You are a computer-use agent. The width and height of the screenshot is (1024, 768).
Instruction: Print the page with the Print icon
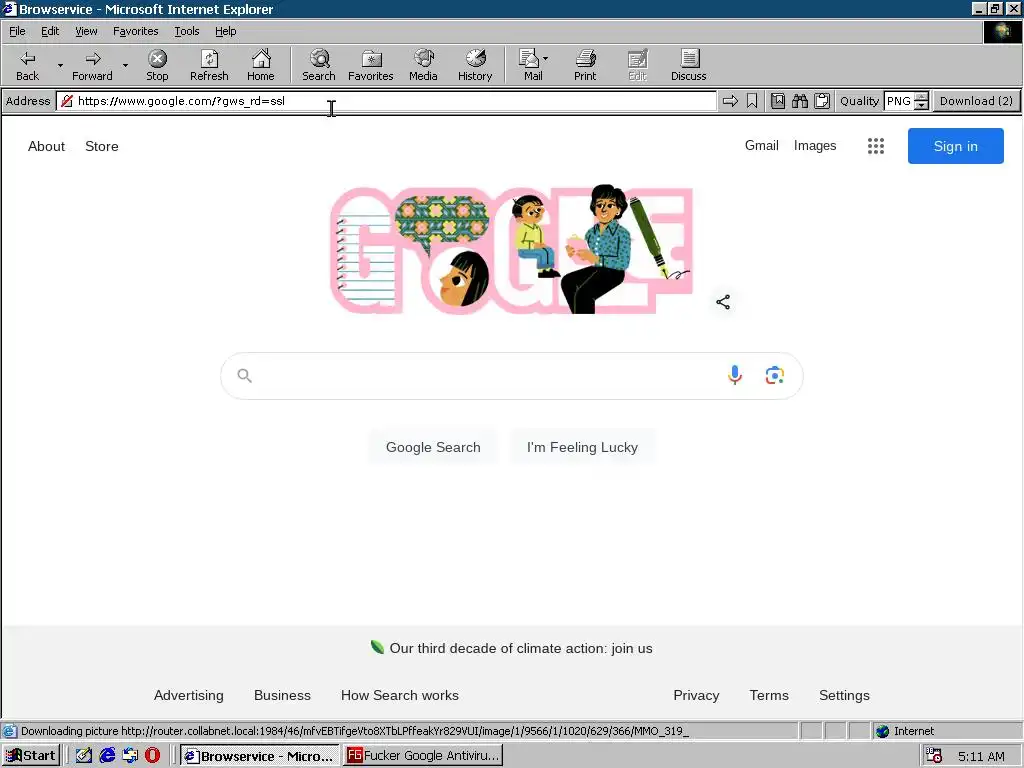tap(585, 65)
